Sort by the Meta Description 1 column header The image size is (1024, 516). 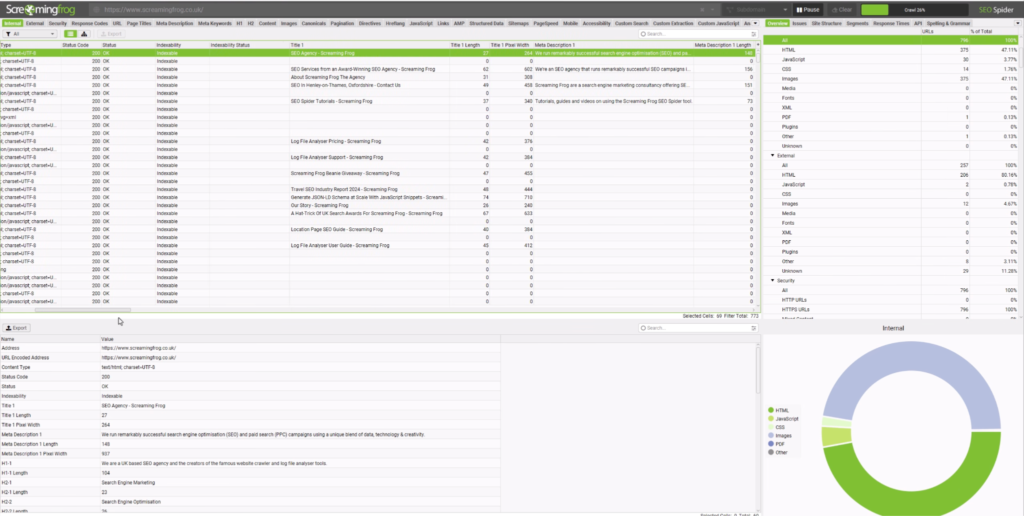613,45
